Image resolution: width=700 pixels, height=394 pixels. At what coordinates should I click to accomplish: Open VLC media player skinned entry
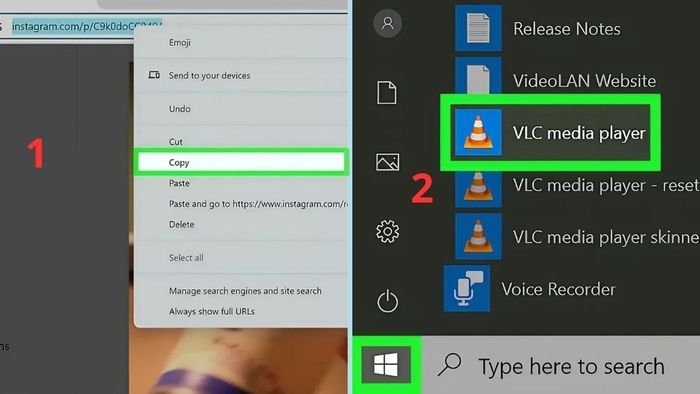(x=606, y=237)
